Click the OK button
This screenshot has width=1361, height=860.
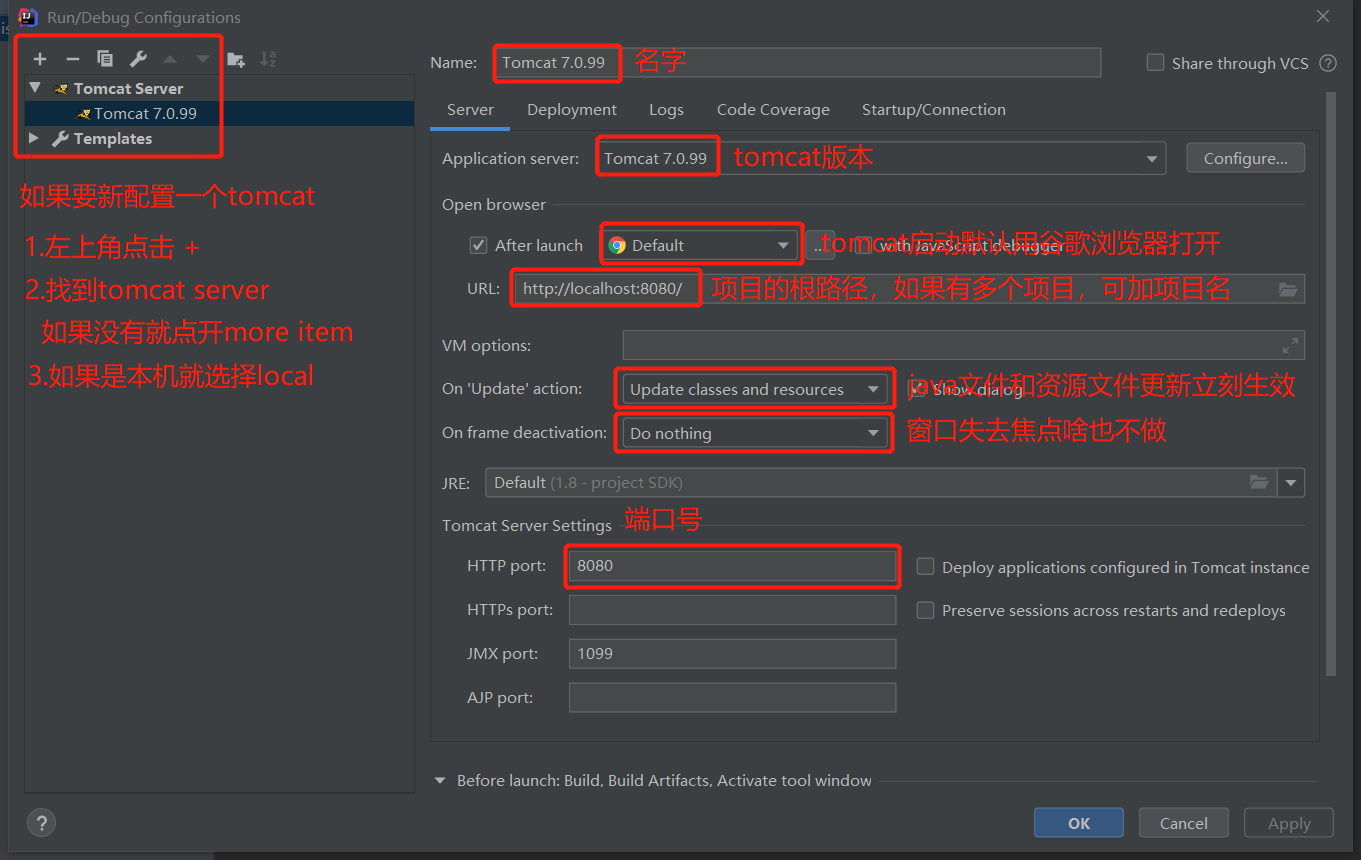[x=1079, y=823]
